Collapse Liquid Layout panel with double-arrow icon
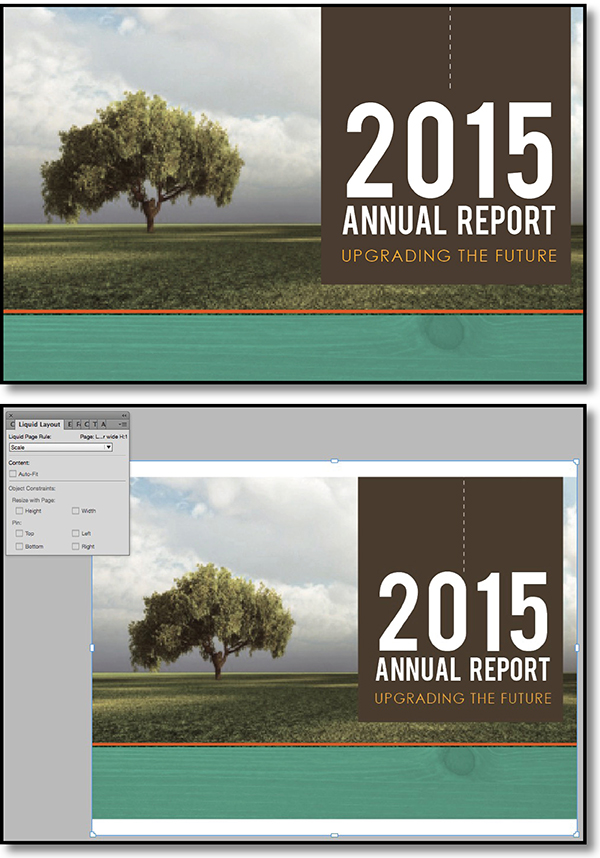Viewport: 600px width, 858px height. click(124, 416)
